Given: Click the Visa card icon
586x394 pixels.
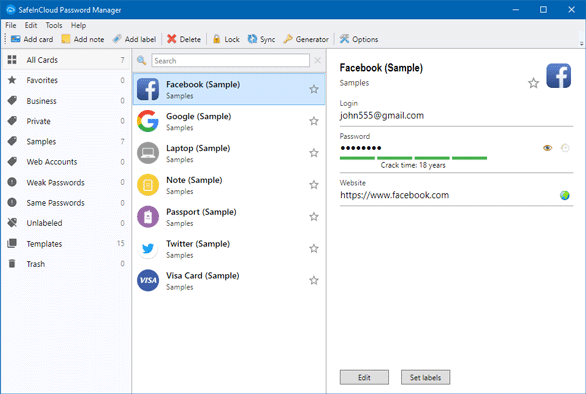Looking at the screenshot, I should coord(148,280).
